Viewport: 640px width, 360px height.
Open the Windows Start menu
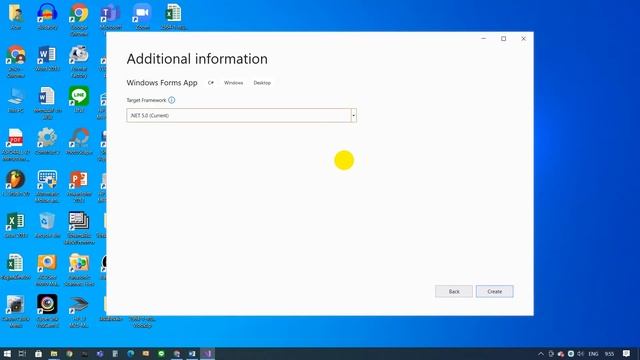click(x=7, y=354)
